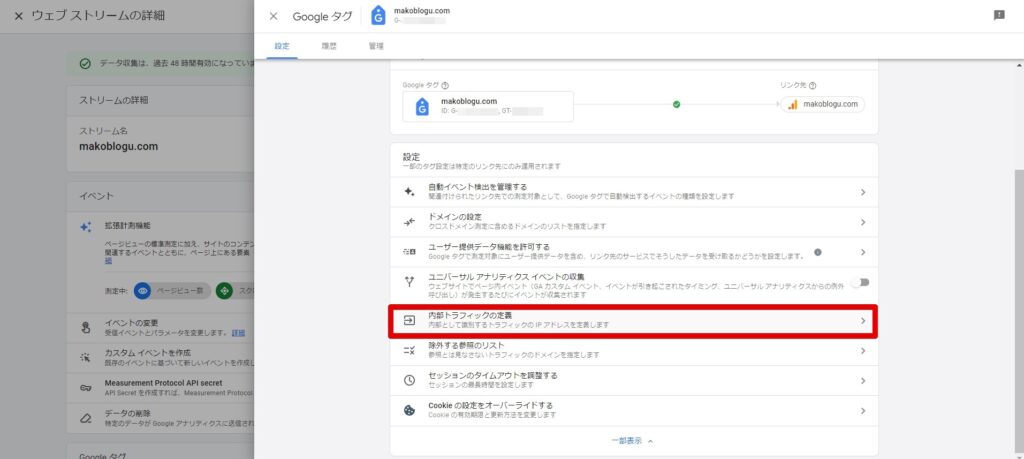This screenshot has width=1024, height=459.
Task: Click the user data icon for ユーザー提供データ機能
Action: click(x=409, y=252)
